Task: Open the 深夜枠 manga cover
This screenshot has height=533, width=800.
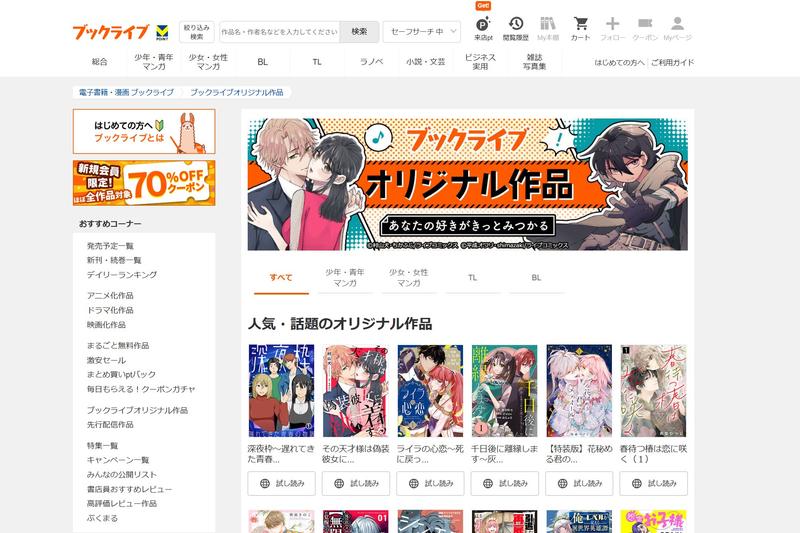Action: 282,391
